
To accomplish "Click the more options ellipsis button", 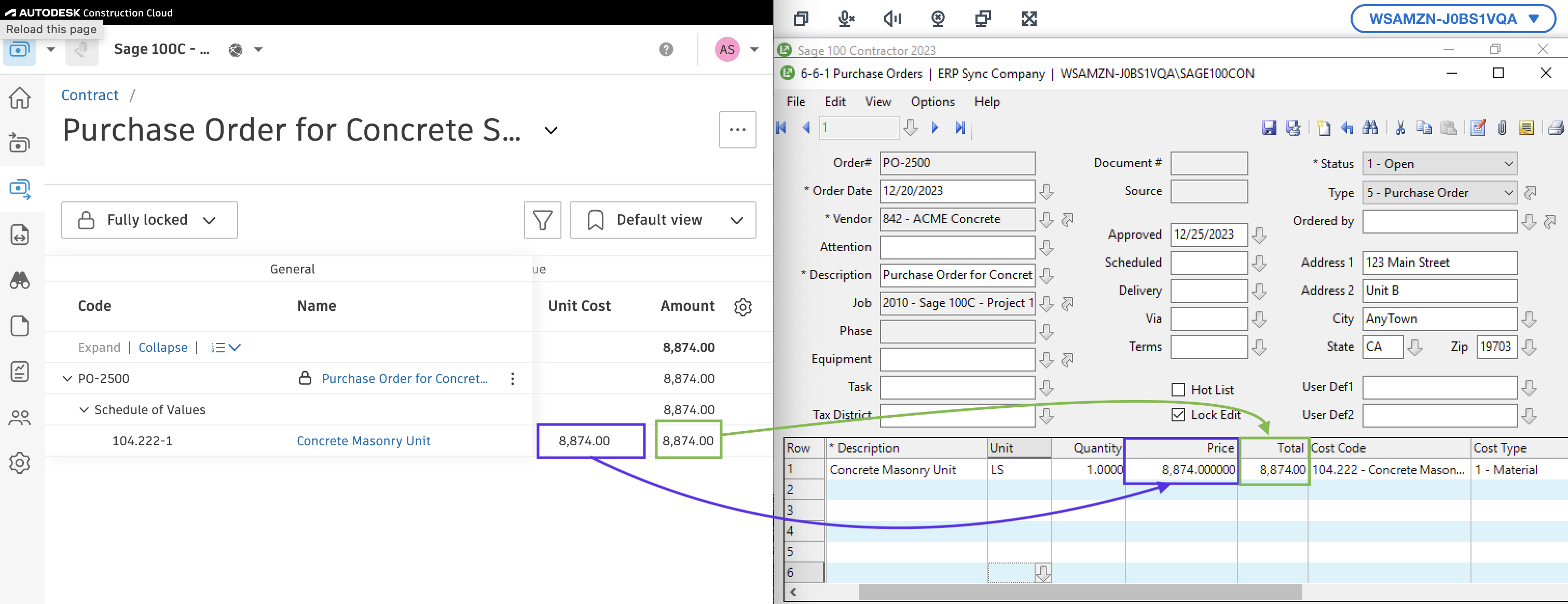I will coord(738,130).
